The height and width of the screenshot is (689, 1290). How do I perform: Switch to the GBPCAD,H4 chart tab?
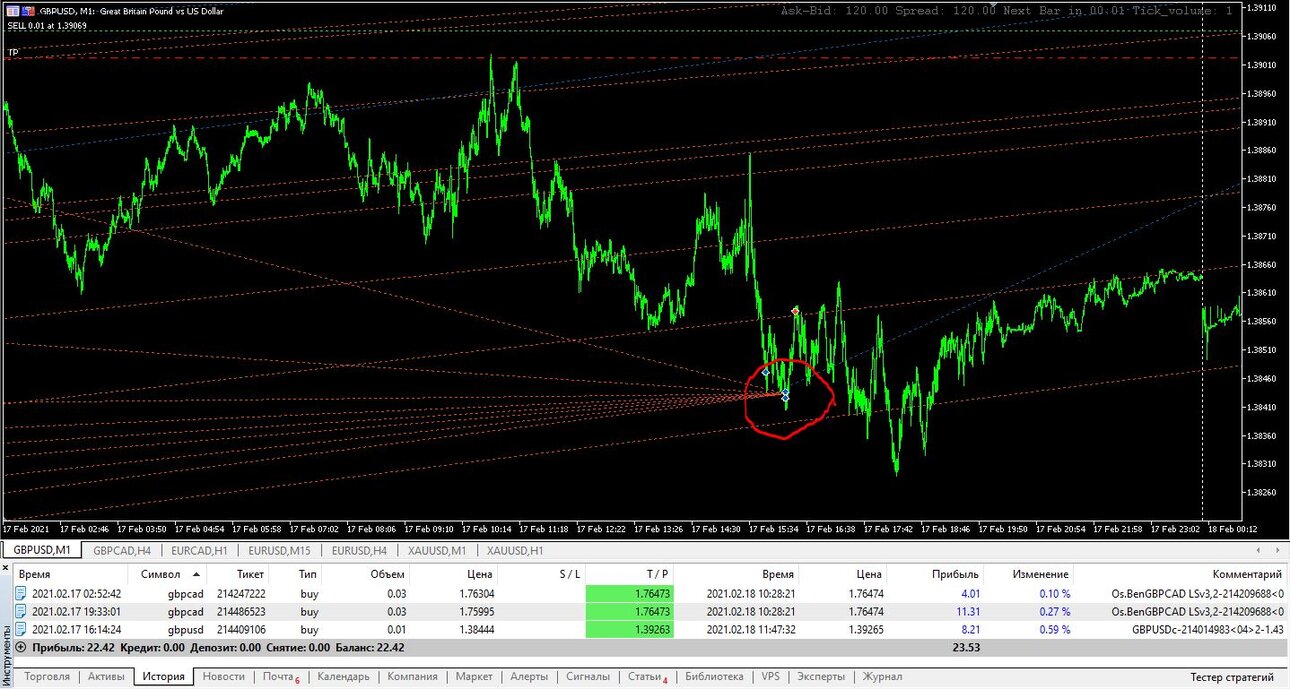[122, 550]
